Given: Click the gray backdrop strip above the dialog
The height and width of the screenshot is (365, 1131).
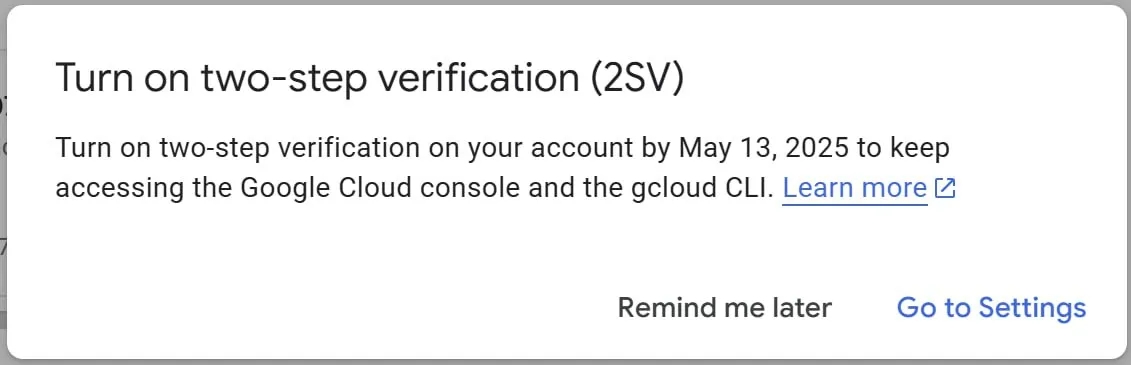Looking at the screenshot, I should click(x=566, y=2).
